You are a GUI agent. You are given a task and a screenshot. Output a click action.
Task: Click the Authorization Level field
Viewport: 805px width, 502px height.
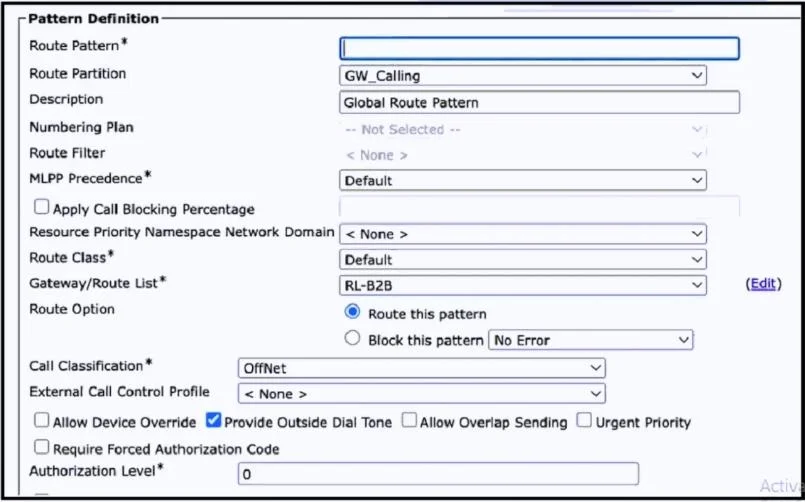point(438,474)
